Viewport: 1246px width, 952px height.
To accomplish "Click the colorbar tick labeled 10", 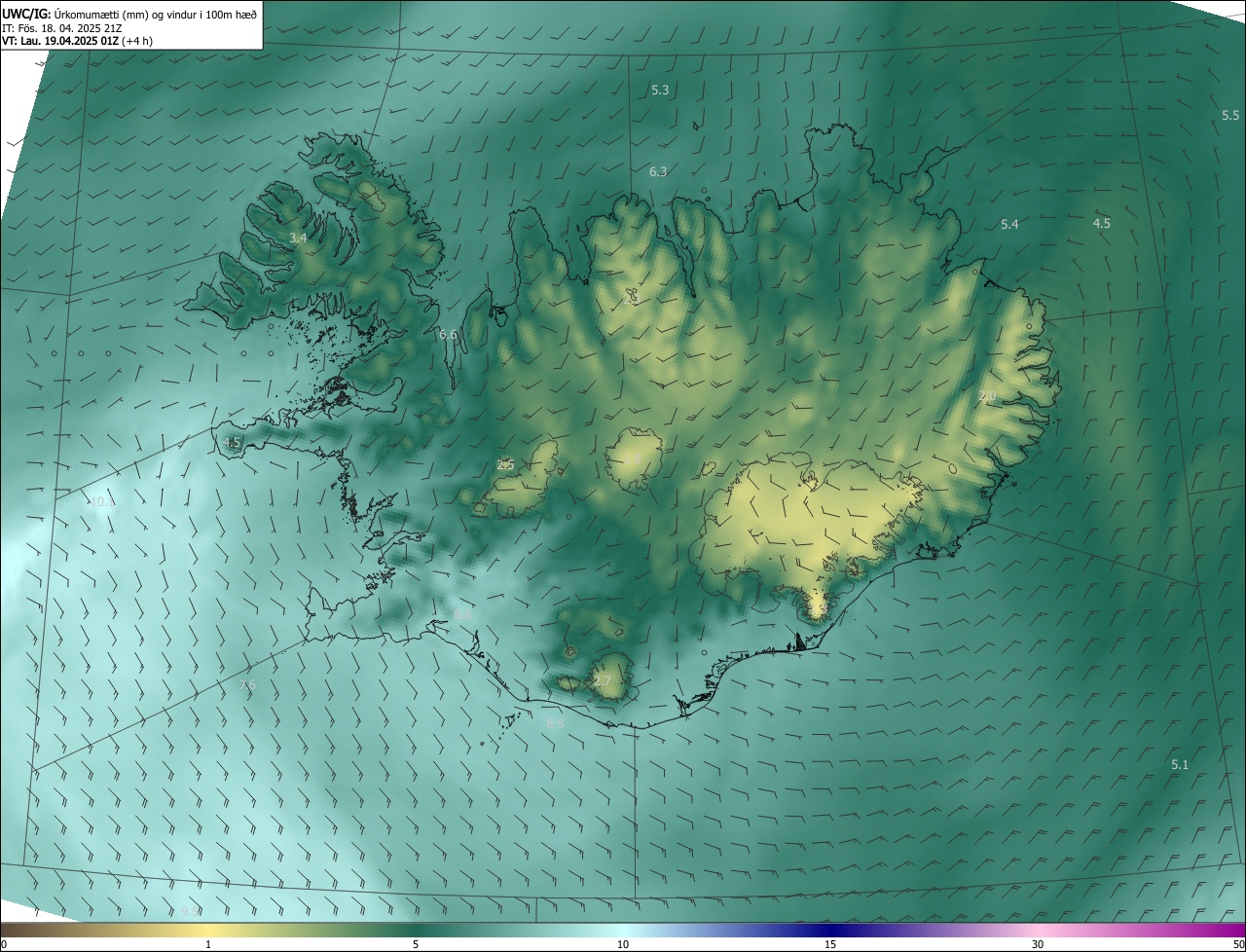I will tap(623, 944).
